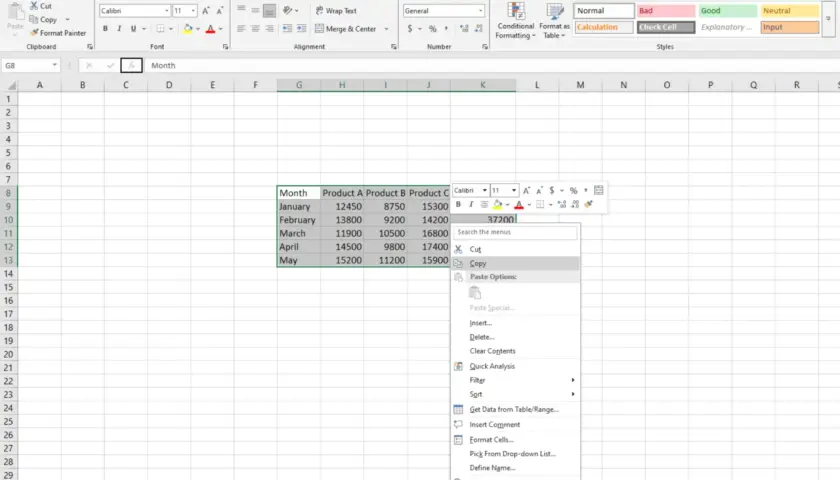The width and height of the screenshot is (840, 480).
Task: Click Increase Indent in the ribbon
Action: (x=302, y=28)
